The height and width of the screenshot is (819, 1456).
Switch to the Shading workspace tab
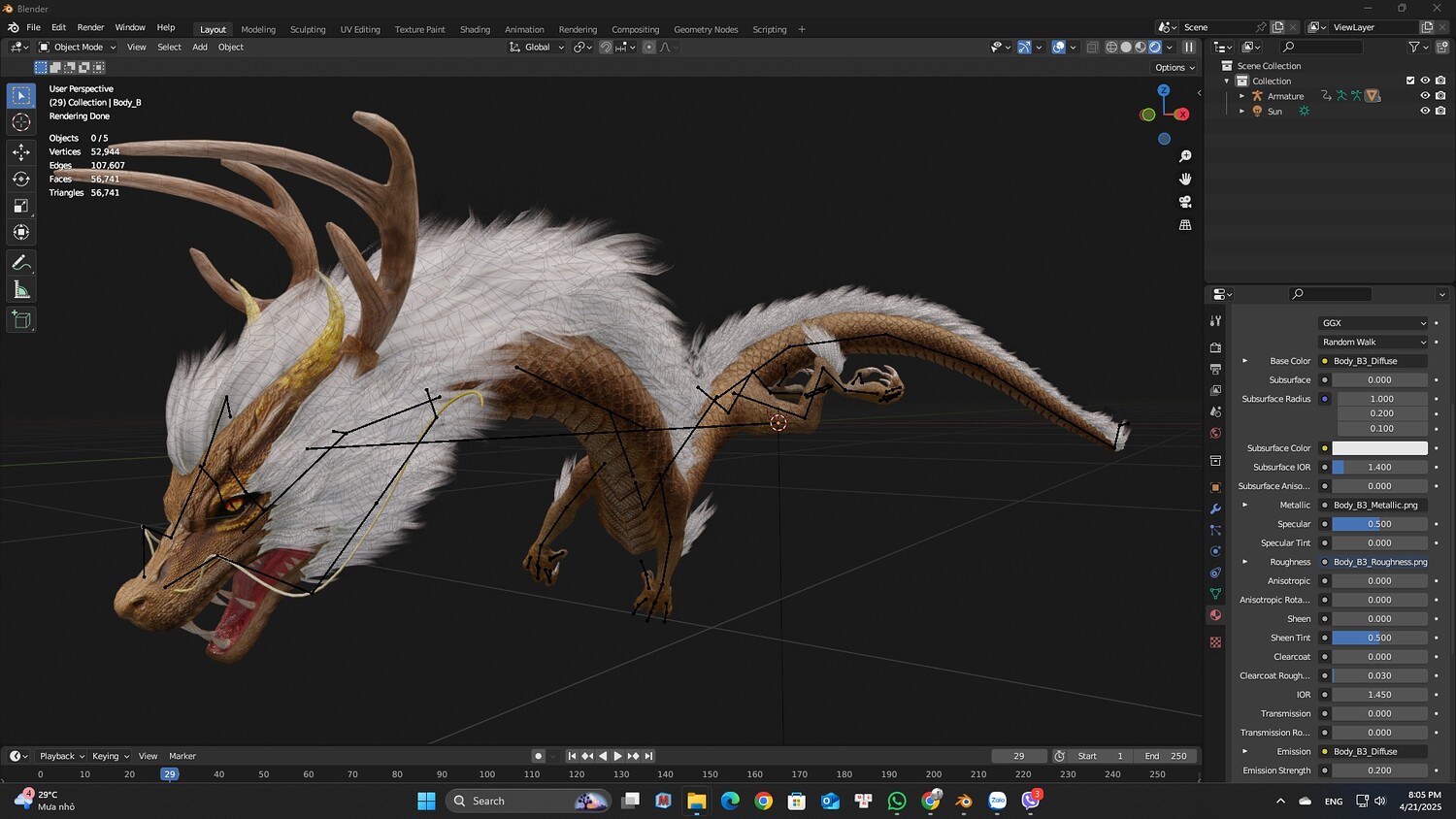coord(475,29)
